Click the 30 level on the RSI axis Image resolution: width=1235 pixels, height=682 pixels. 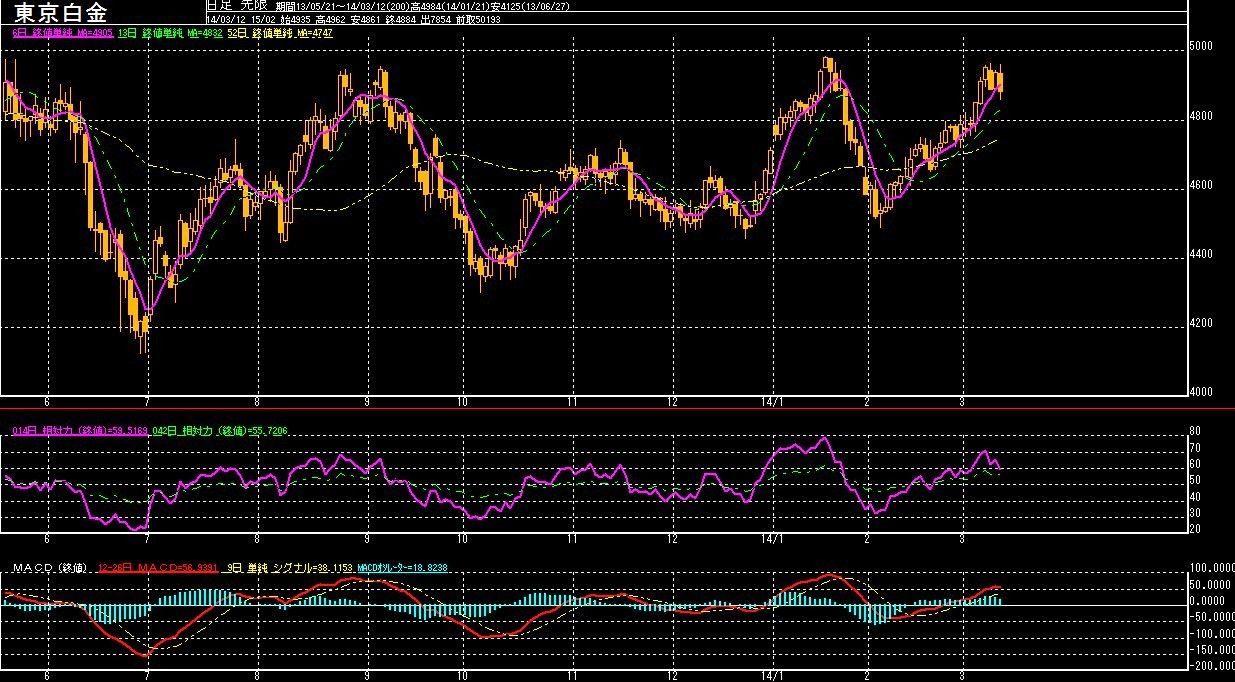[1194, 513]
